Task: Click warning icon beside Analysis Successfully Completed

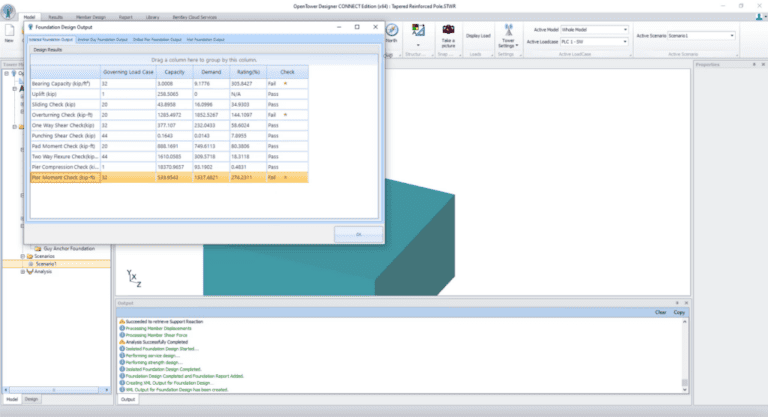Action: (122, 342)
